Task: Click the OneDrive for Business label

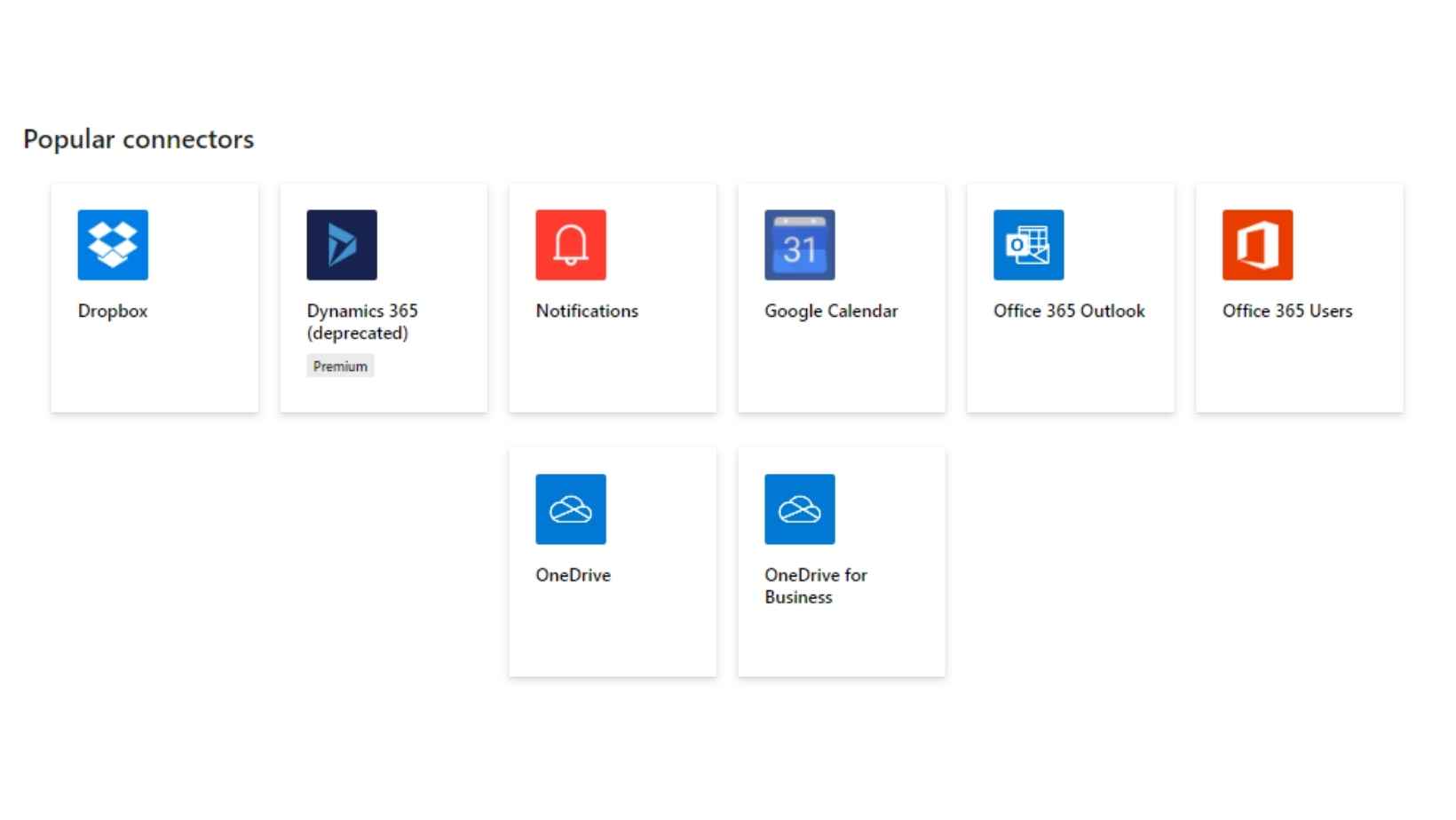Action: click(815, 586)
